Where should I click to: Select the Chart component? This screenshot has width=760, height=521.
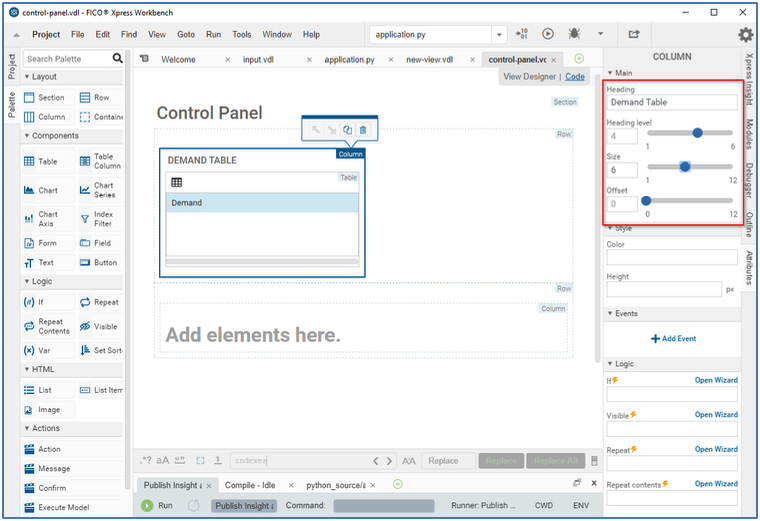pyautogui.click(x=48, y=190)
